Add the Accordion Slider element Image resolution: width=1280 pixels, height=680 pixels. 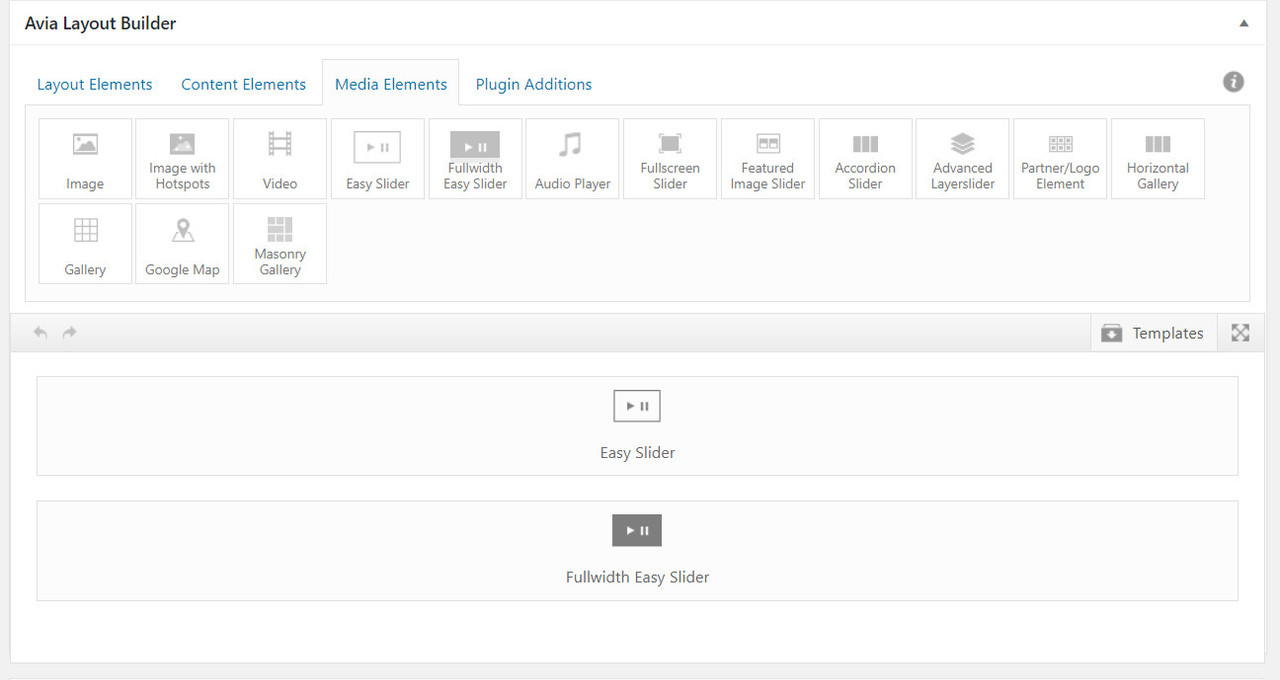point(865,159)
